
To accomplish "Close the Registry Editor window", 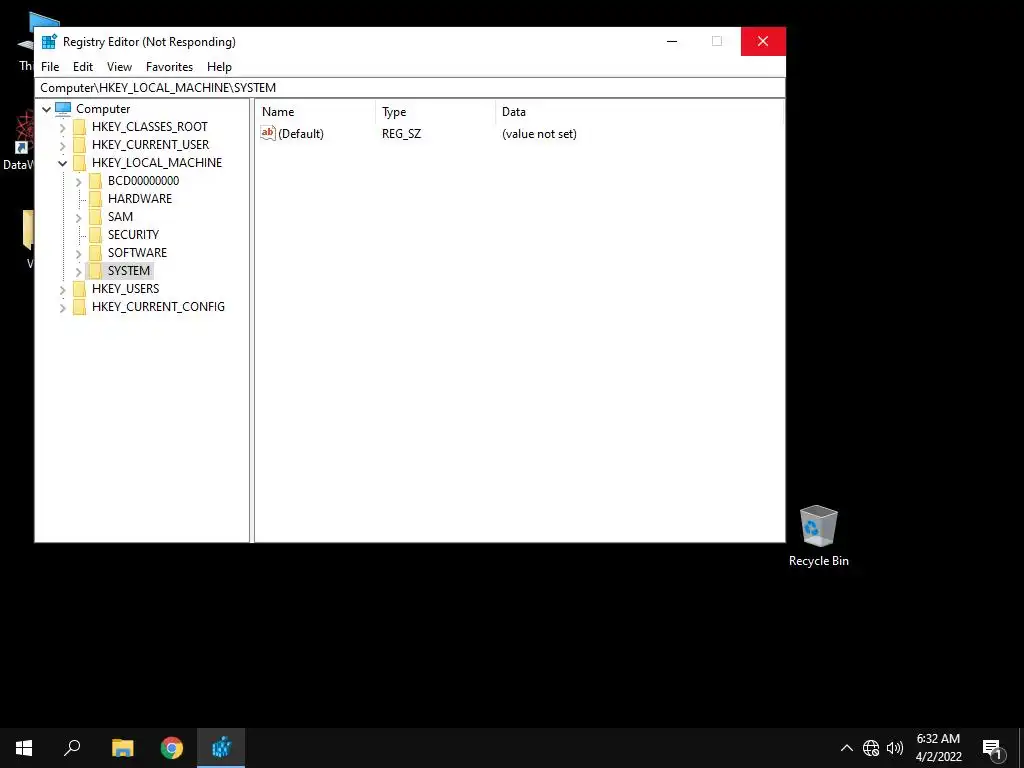I will [x=763, y=41].
